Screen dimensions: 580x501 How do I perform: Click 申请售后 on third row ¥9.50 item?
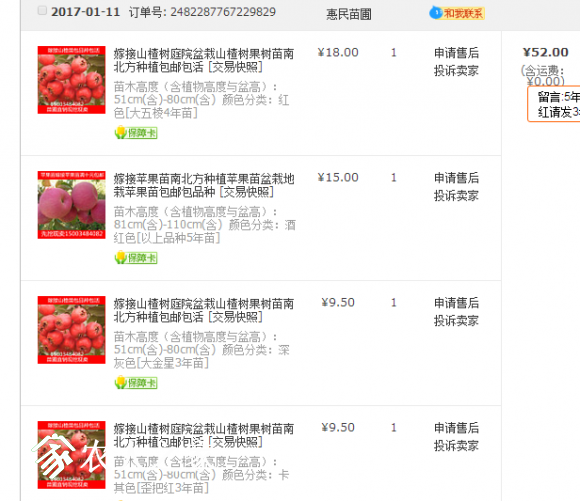456,303
